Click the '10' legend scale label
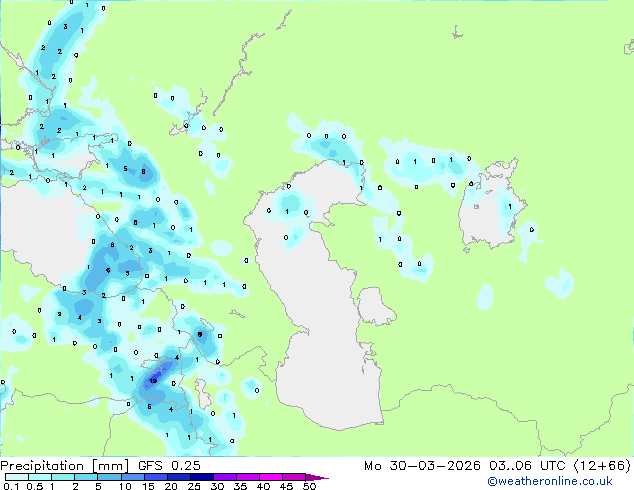 (125, 486)
